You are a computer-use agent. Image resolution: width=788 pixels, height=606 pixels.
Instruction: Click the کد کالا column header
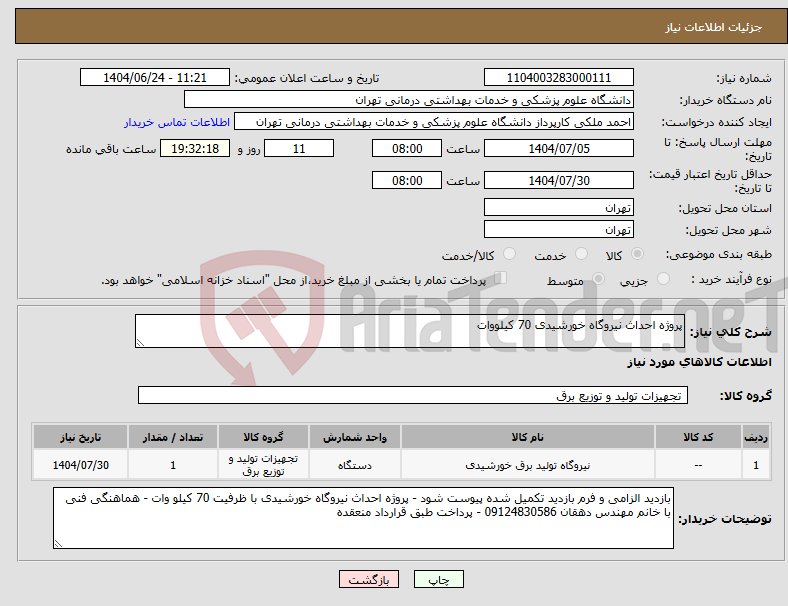point(698,437)
